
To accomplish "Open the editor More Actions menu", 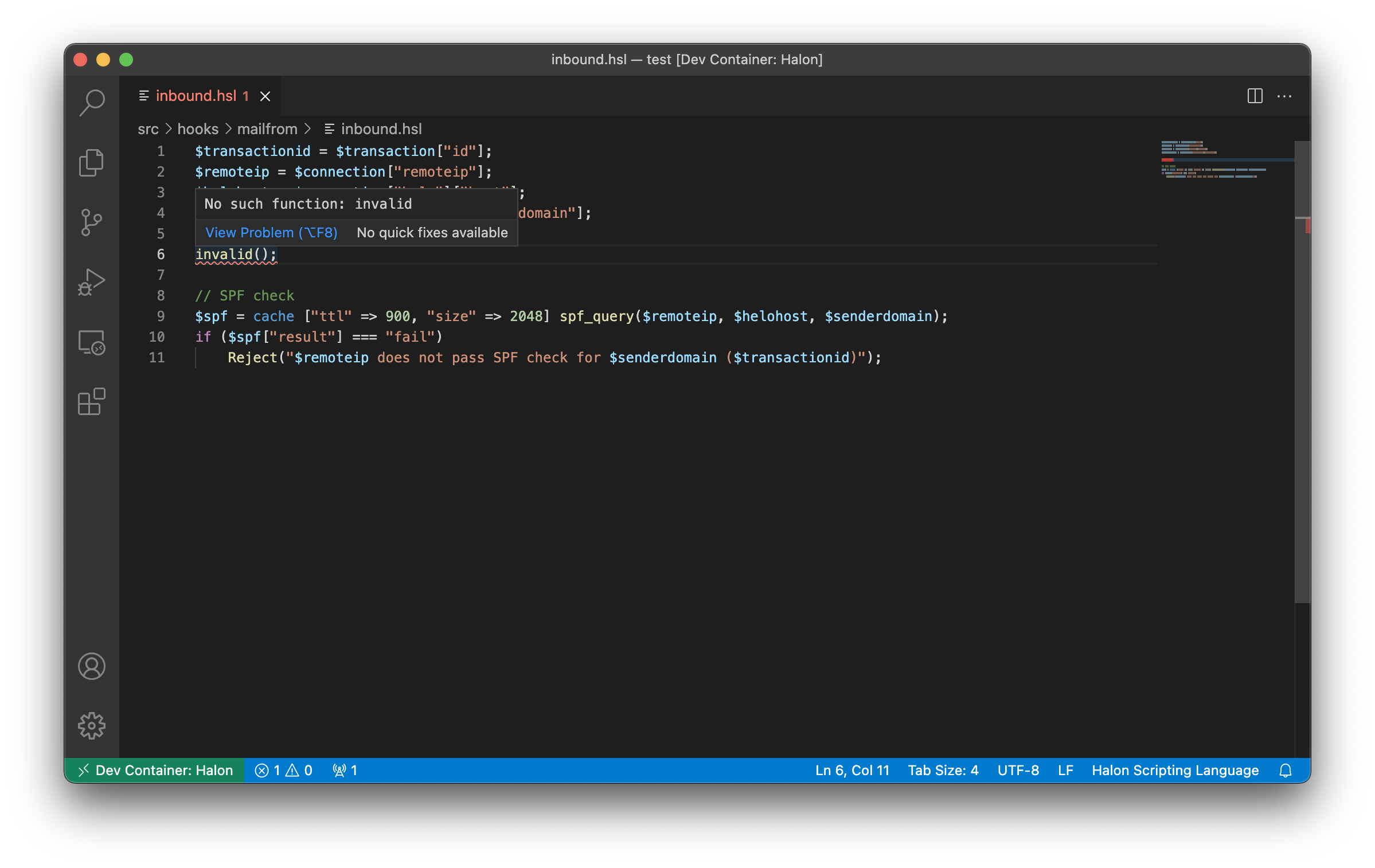I will [x=1284, y=96].
